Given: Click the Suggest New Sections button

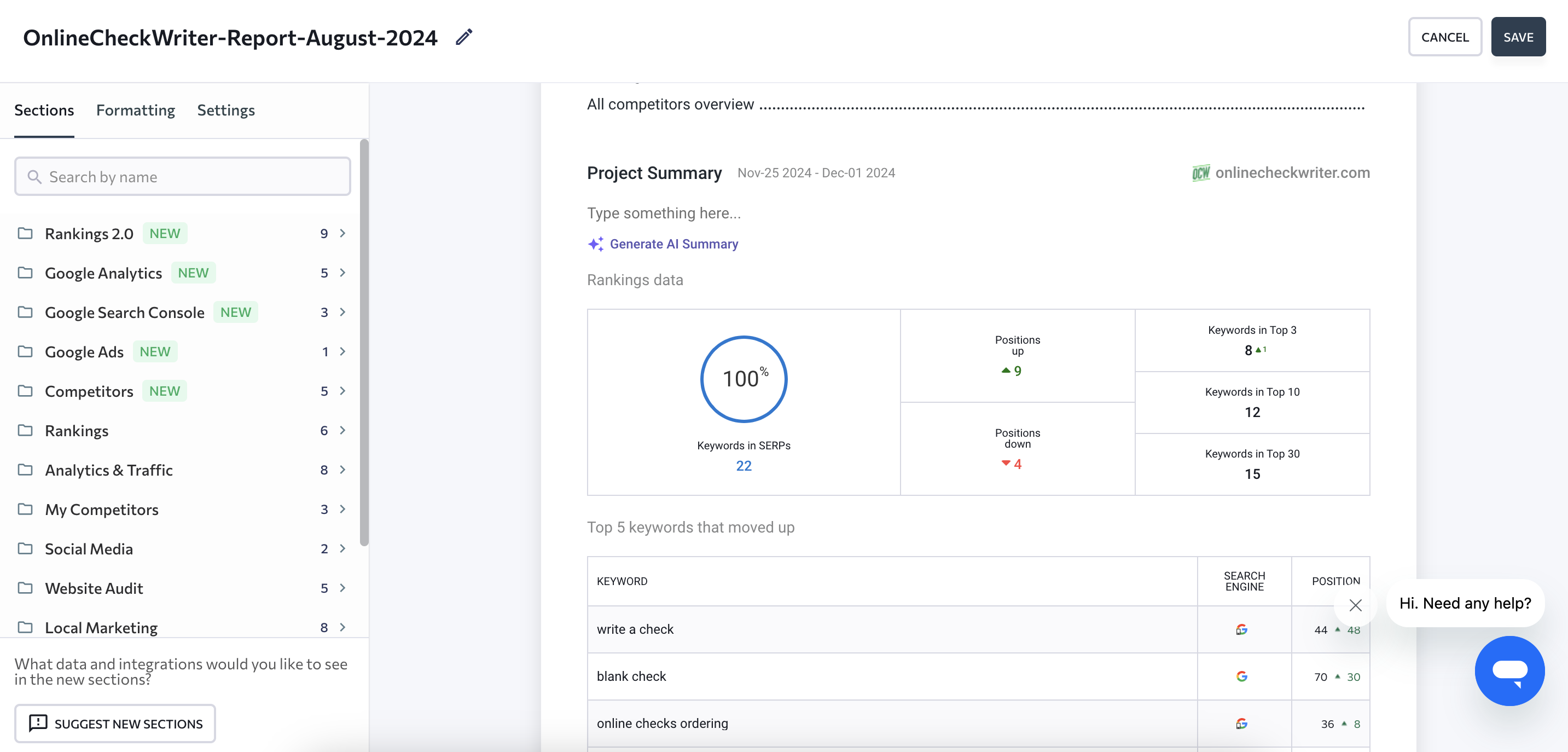Looking at the screenshot, I should click(x=115, y=724).
